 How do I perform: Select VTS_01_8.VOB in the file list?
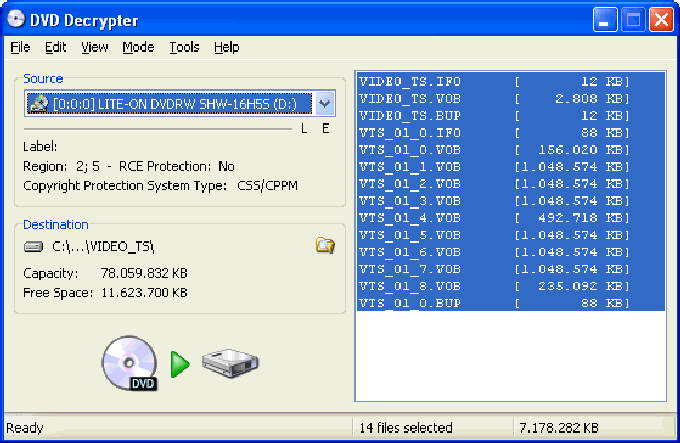[511, 286]
